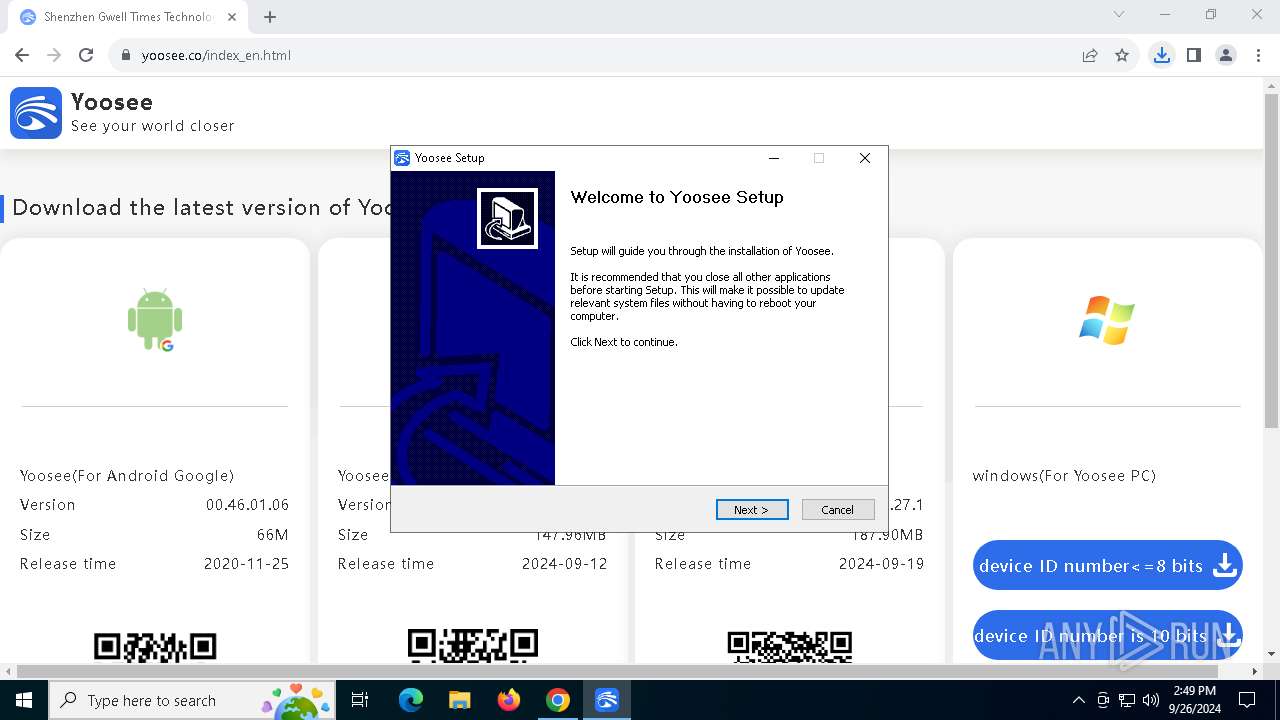Open the Chrome downloads icon

tap(1161, 55)
